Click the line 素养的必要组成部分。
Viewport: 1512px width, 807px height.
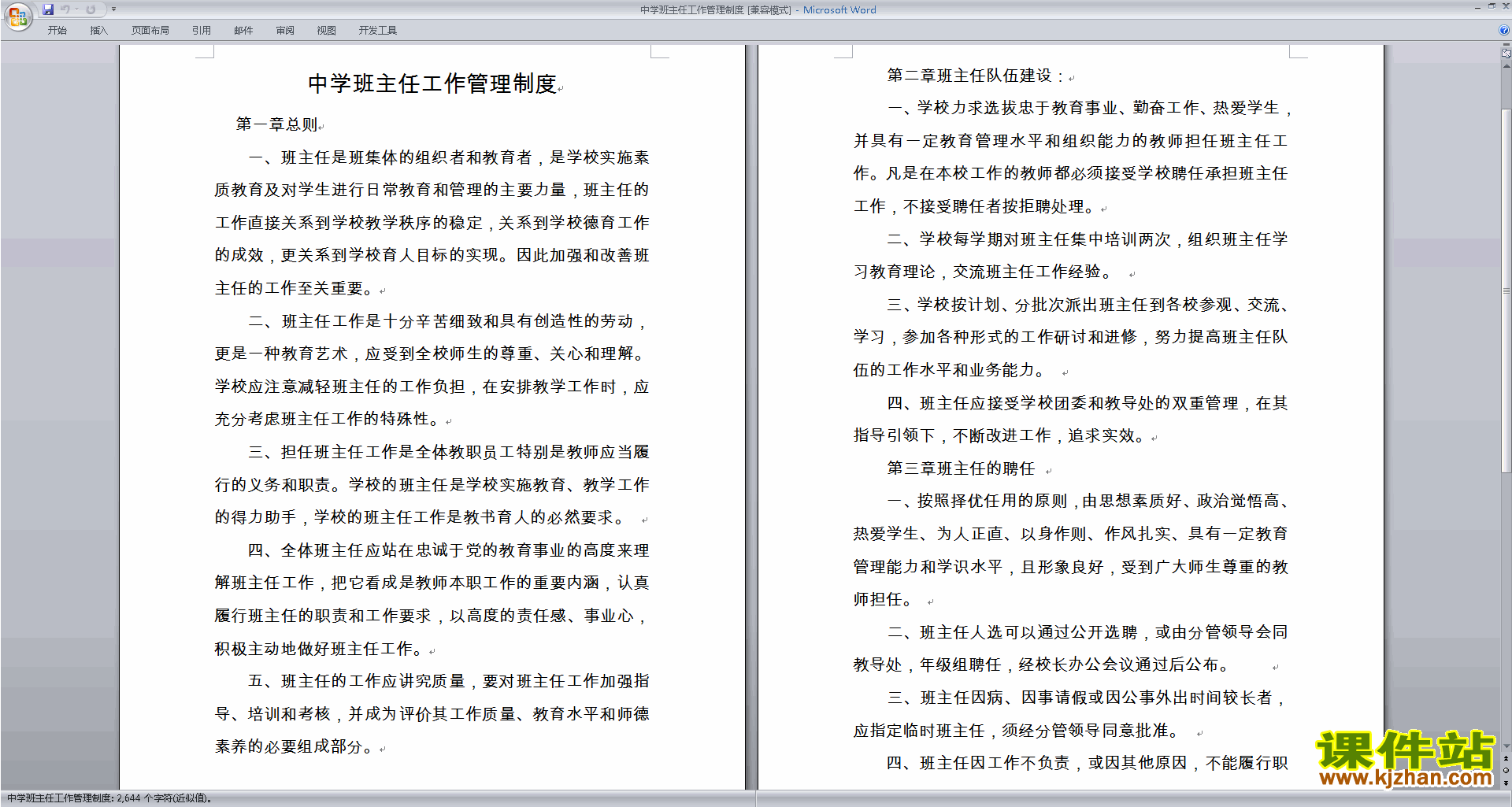pos(297,746)
